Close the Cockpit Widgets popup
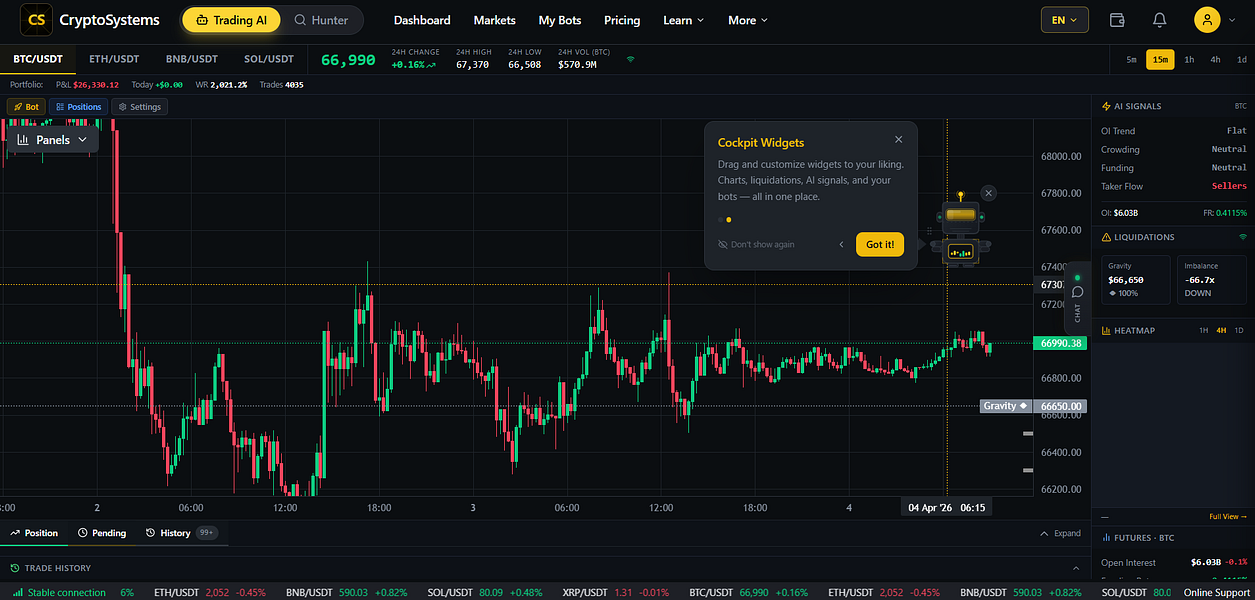This screenshot has width=1255, height=600. point(898,140)
